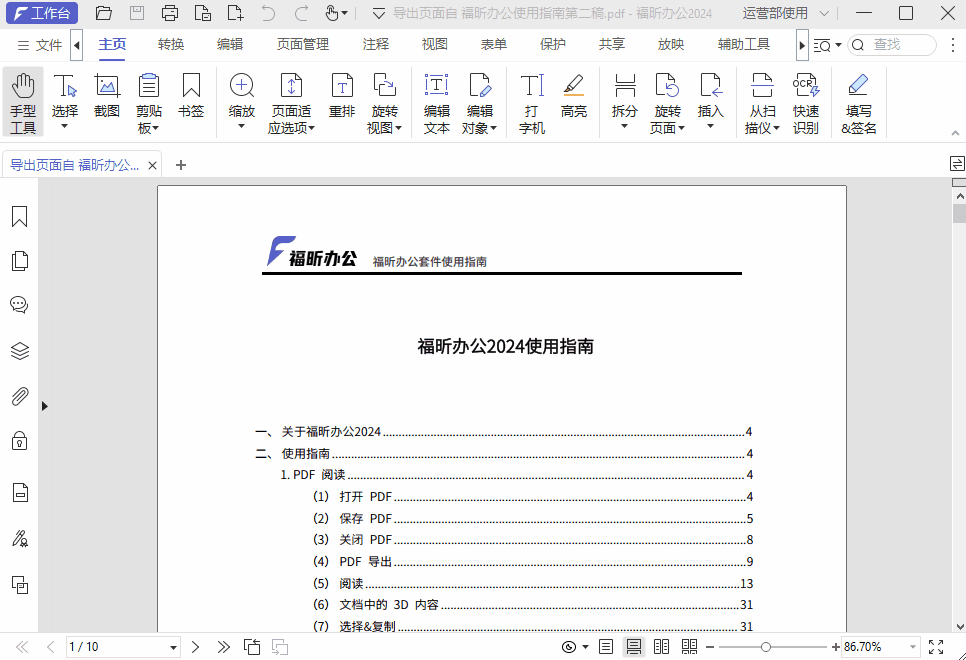Open the Typewriter tool (打字机)
Screen dimensions: 966x660
531,99
